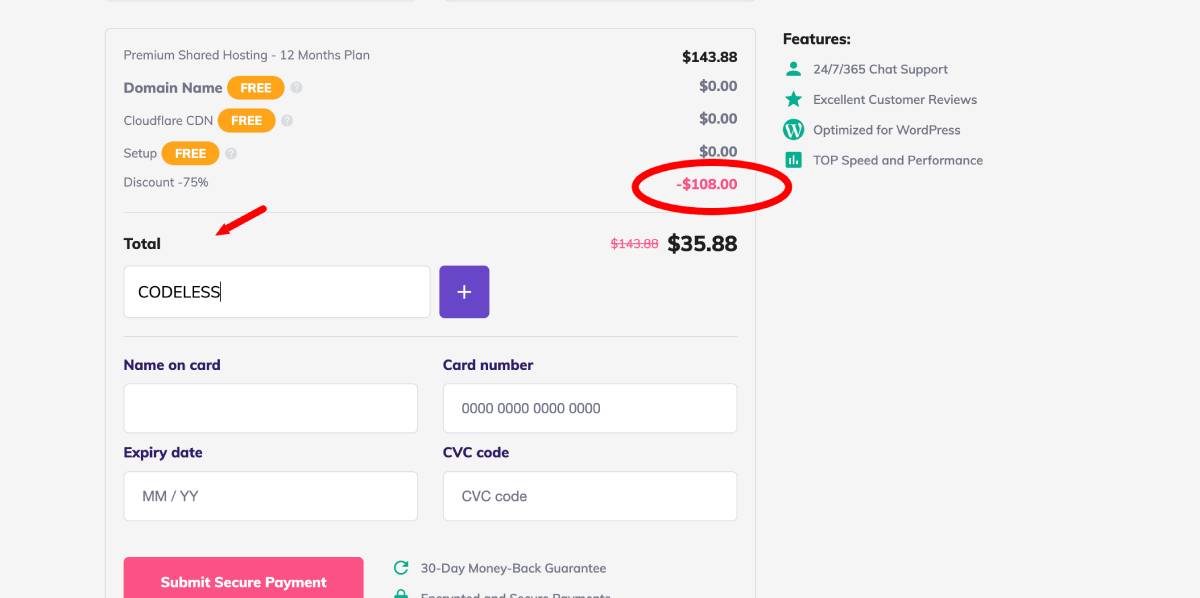This screenshot has width=1200, height=598.
Task: Click the FREE badge next to Setup
Action: (x=190, y=154)
